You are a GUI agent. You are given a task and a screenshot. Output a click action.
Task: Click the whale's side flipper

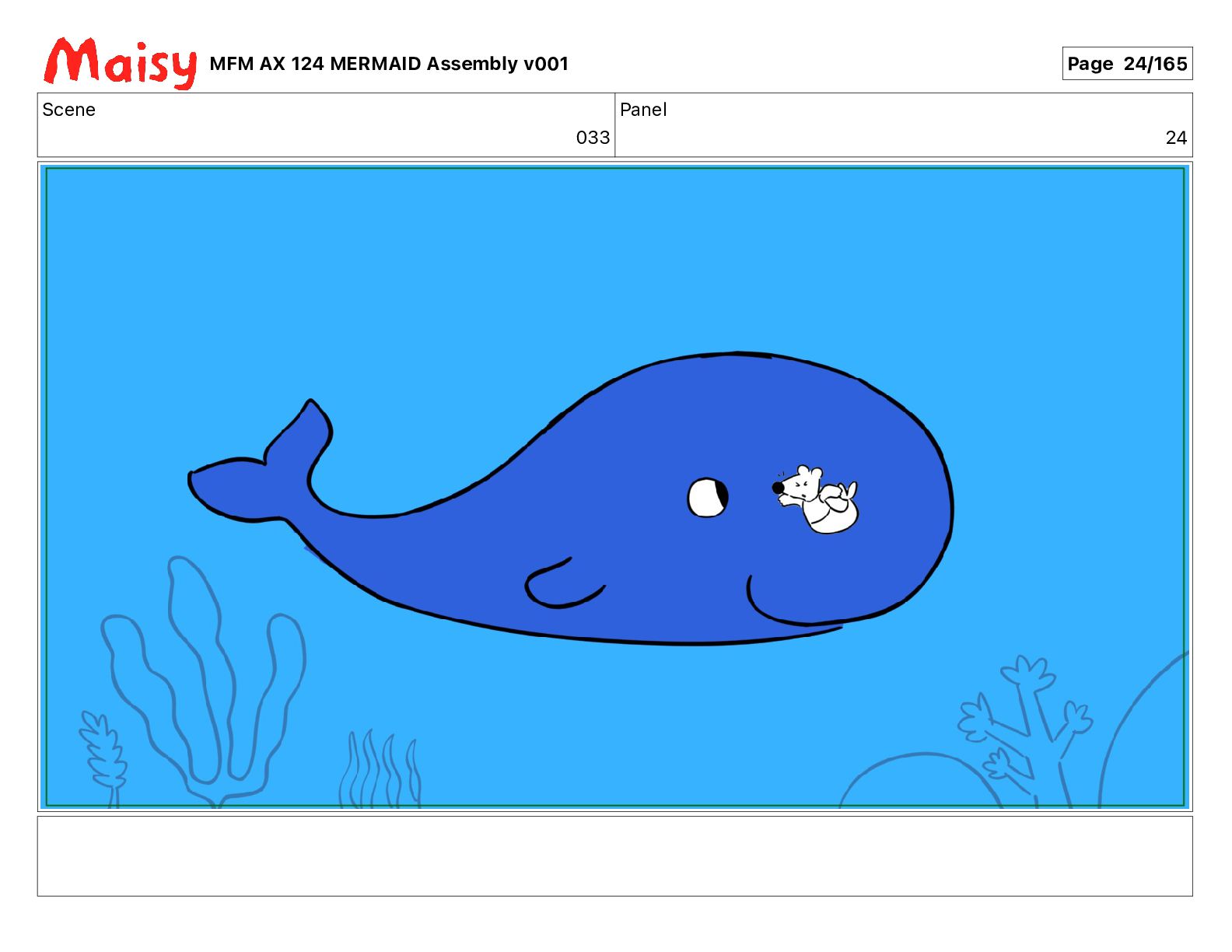[x=565, y=583]
